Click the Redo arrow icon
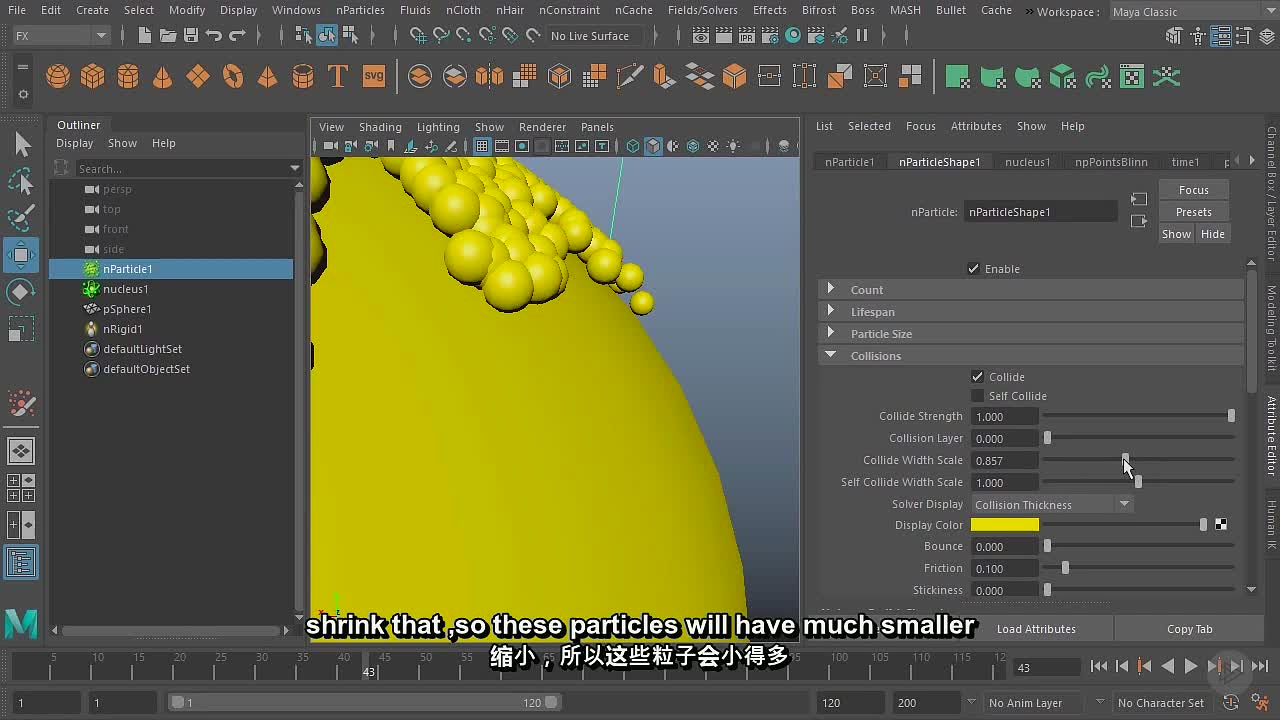 [237, 35]
